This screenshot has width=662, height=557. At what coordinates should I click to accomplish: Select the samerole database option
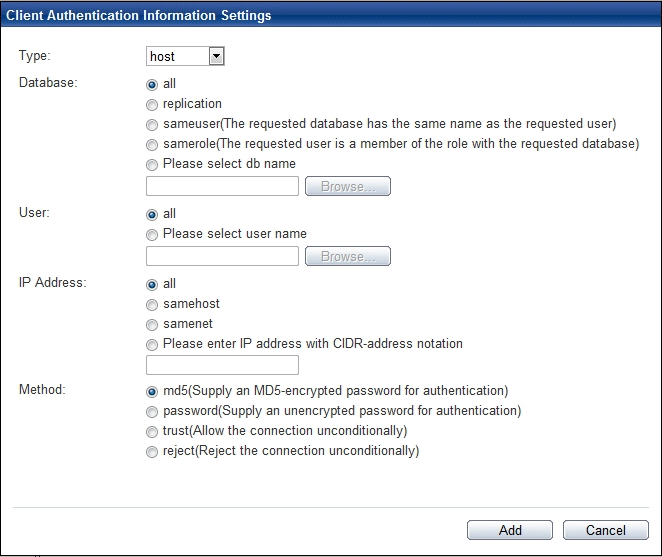152,145
